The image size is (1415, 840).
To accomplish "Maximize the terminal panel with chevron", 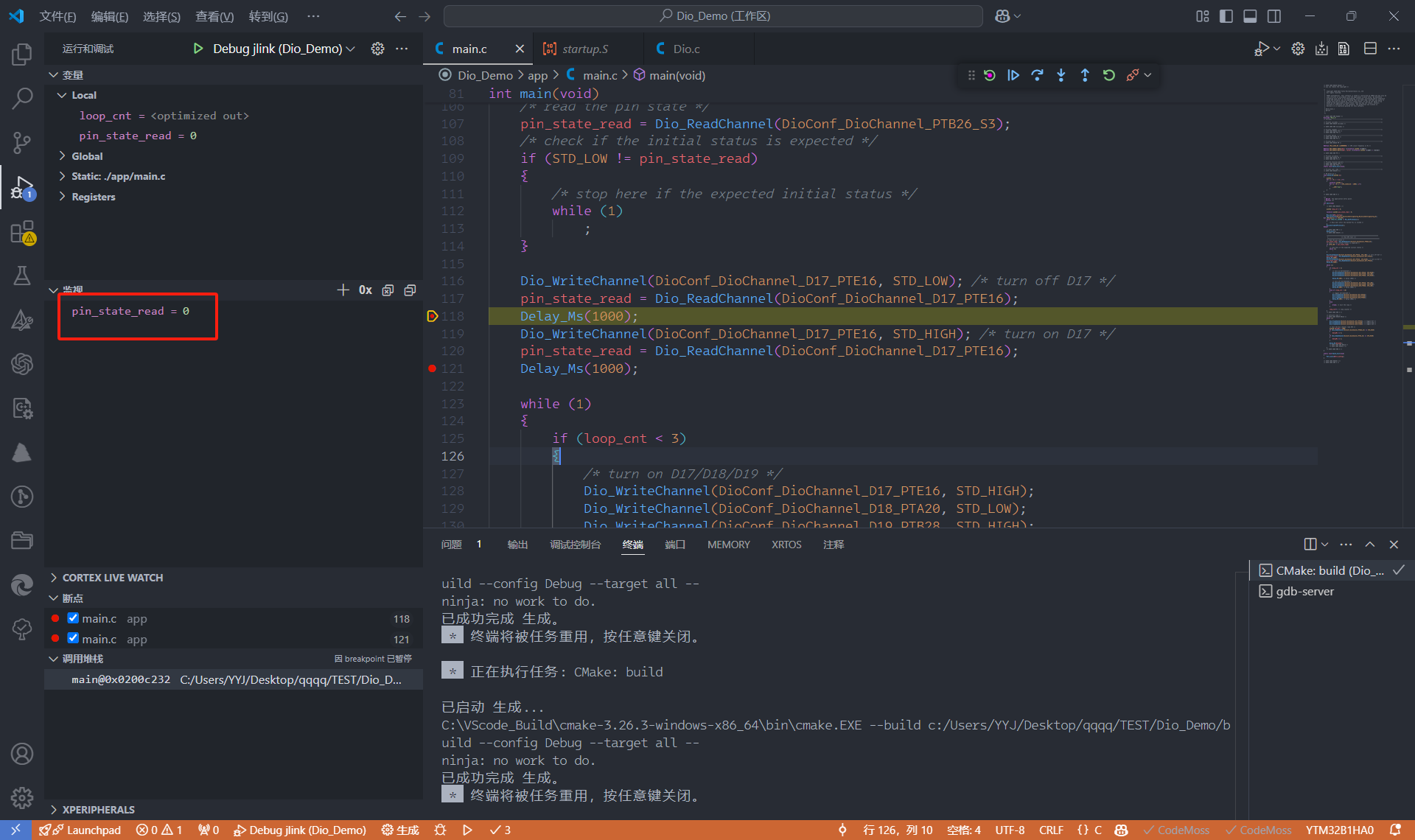I will [1370, 545].
